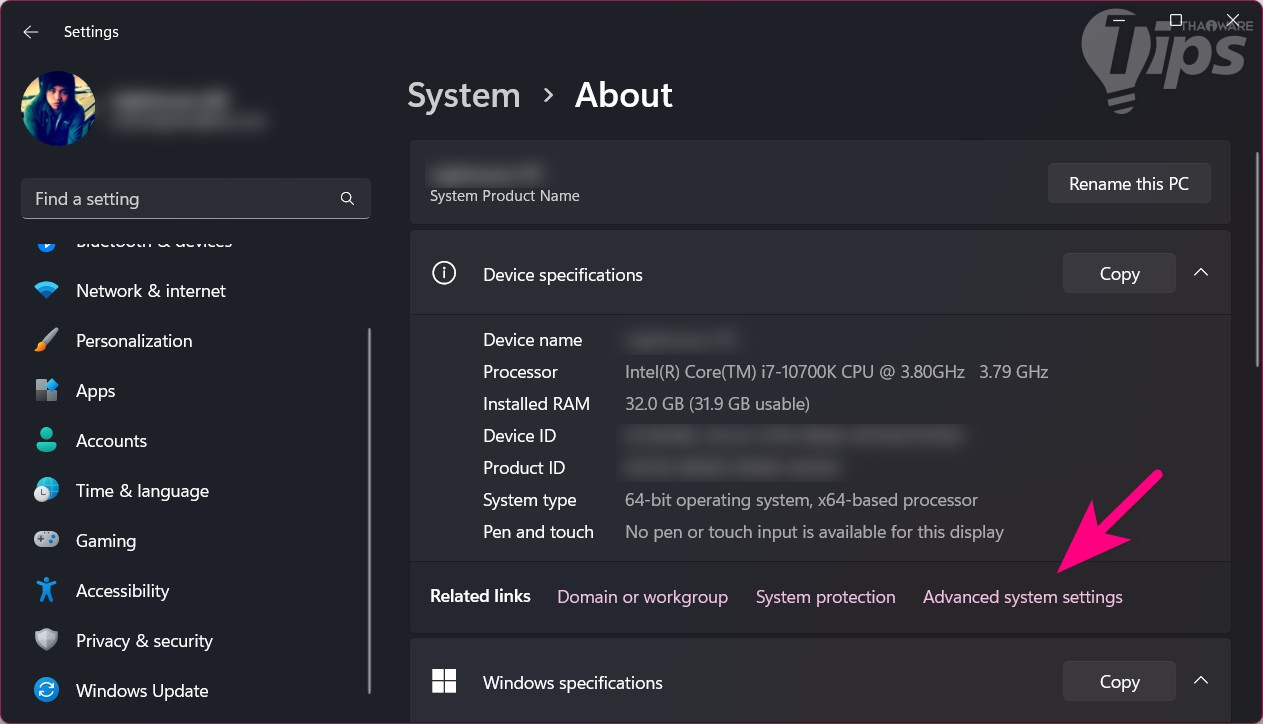
Task: Open Time & language settings
Action: pos(142,491)
